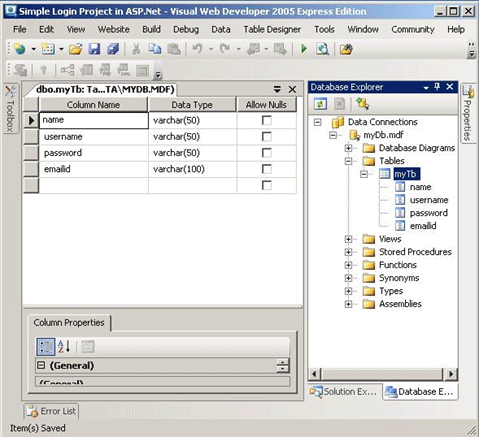Click the Alphabetical sort icon in Column Properties

[x=64, y=347]
